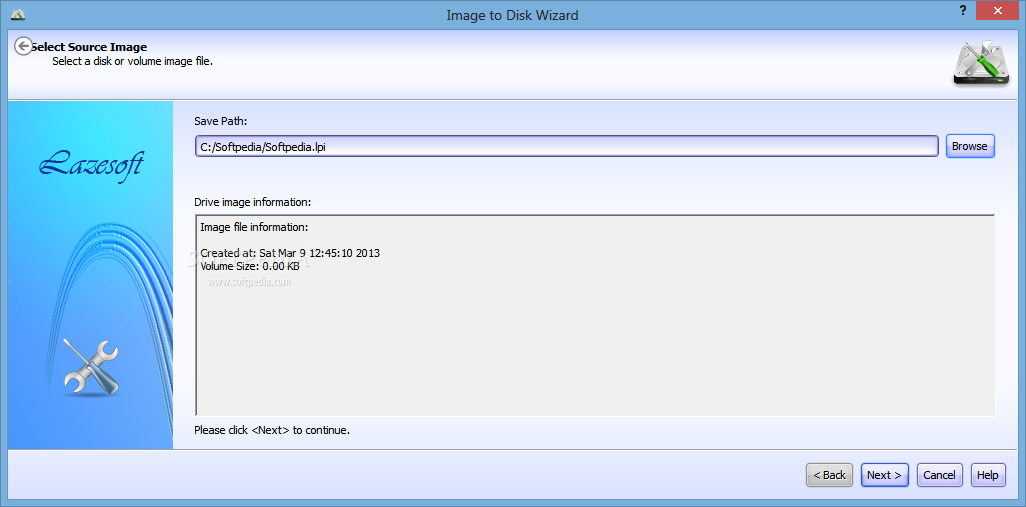Close the Image to Disk Wizard
The width and height of the screenshot is (1026, 507).
tap(998, 10)
